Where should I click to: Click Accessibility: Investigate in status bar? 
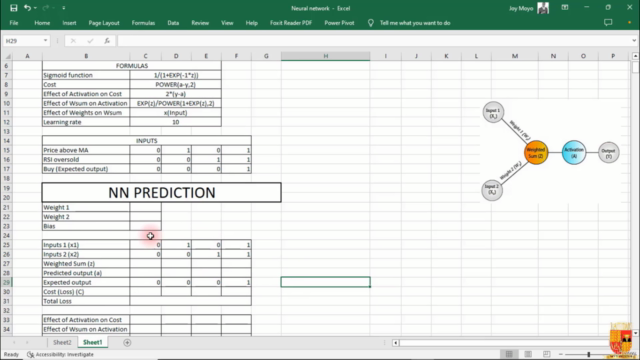point(60,354)
